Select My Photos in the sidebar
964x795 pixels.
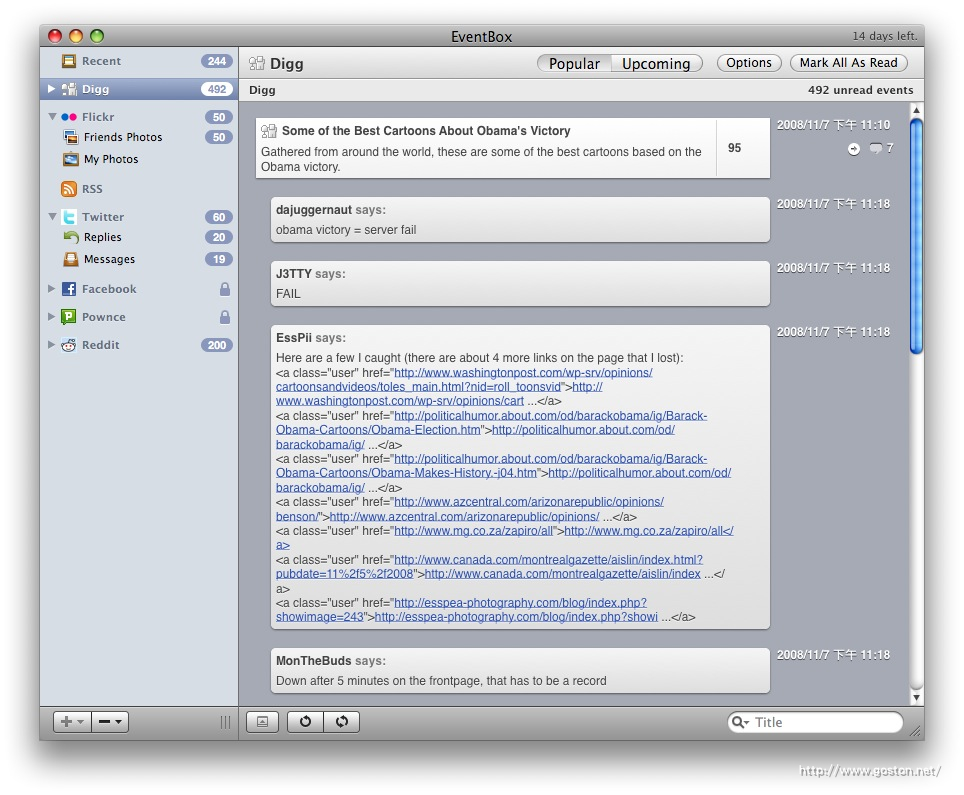point(111,159)
